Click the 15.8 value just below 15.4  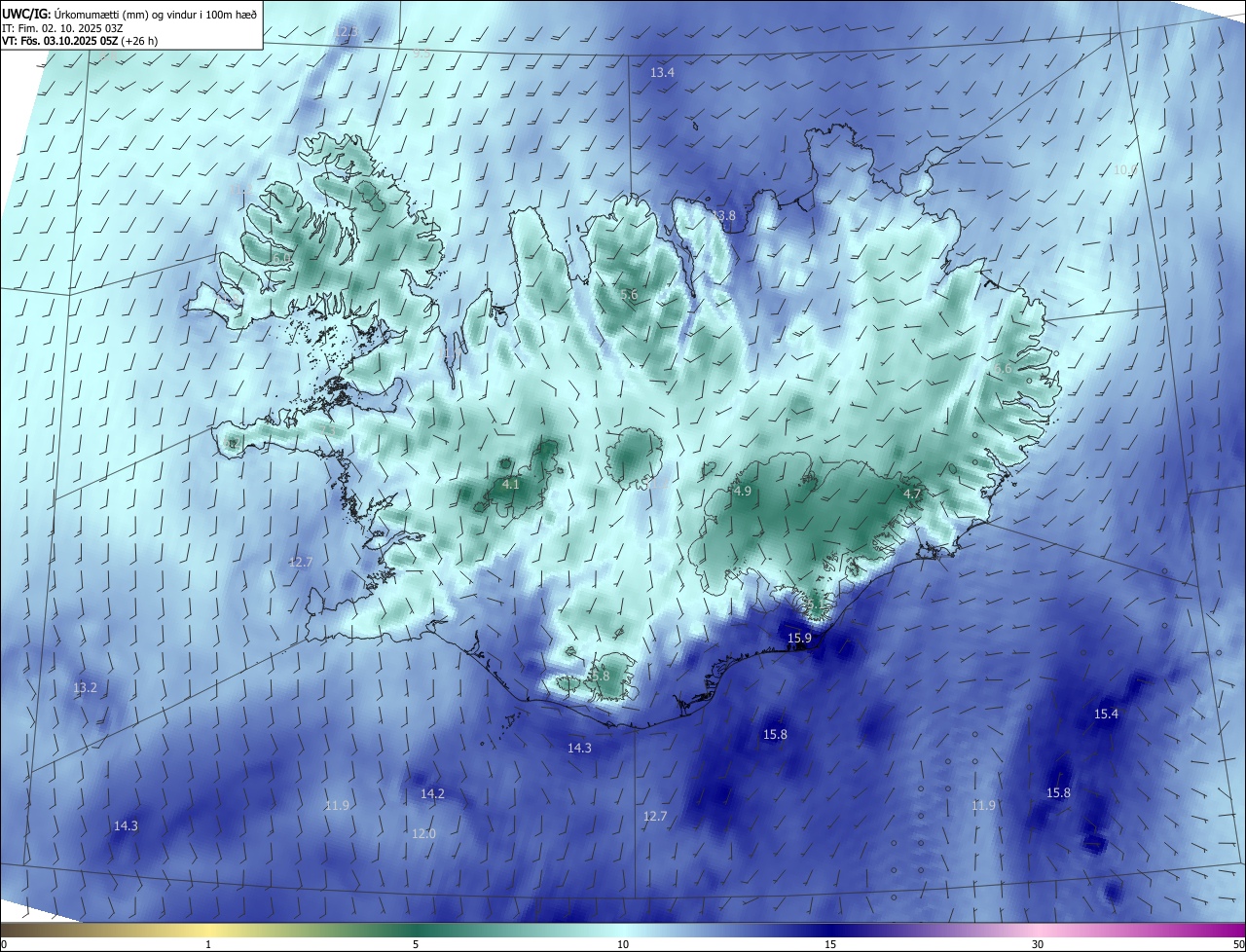coord(1058,793)
